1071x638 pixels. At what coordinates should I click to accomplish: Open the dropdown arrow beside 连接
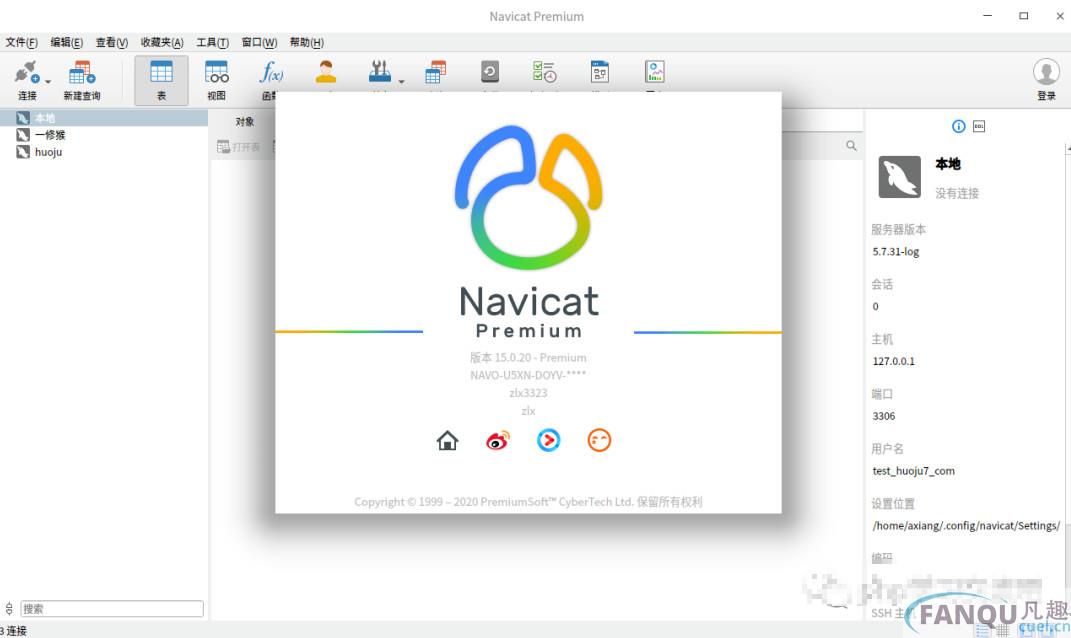coord(47,80)
